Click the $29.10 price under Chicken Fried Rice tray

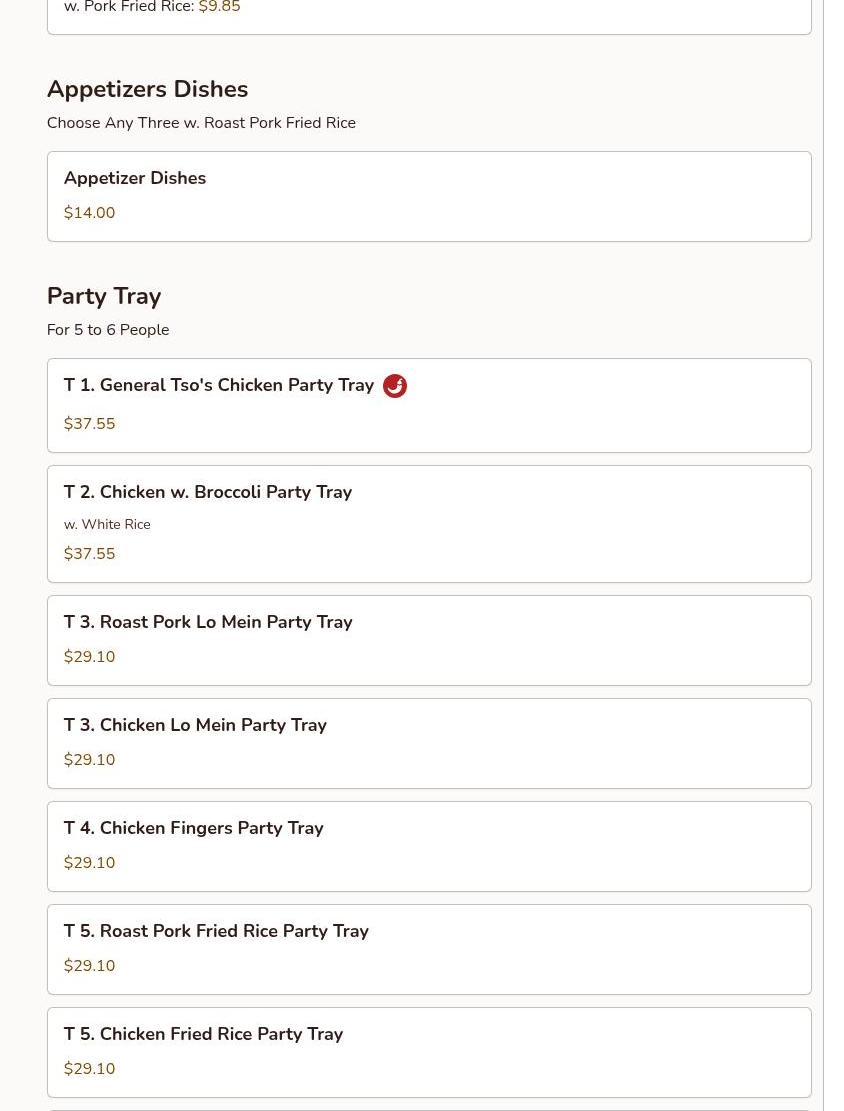(x=89, y=1069)
